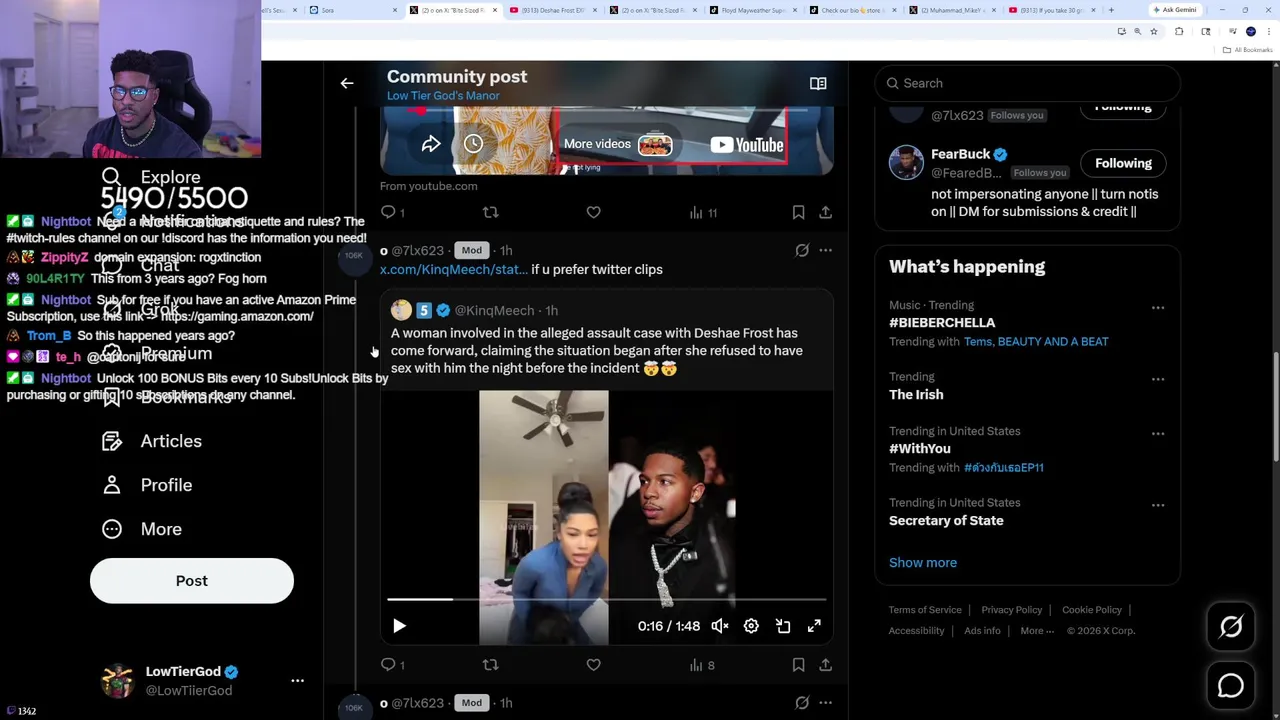1280x720 pixels.
Task: Open more options for #WithYou trend
Action: click(1158, 434)
